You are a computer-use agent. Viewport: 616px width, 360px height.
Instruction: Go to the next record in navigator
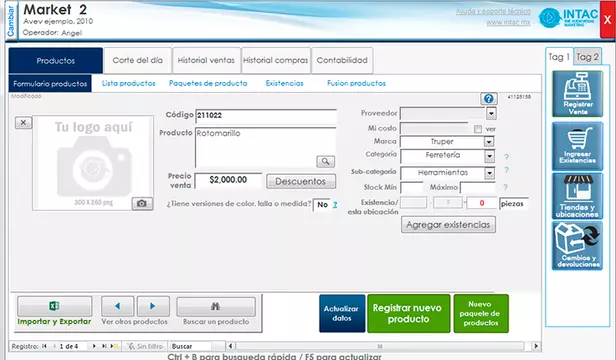point(94,346)
